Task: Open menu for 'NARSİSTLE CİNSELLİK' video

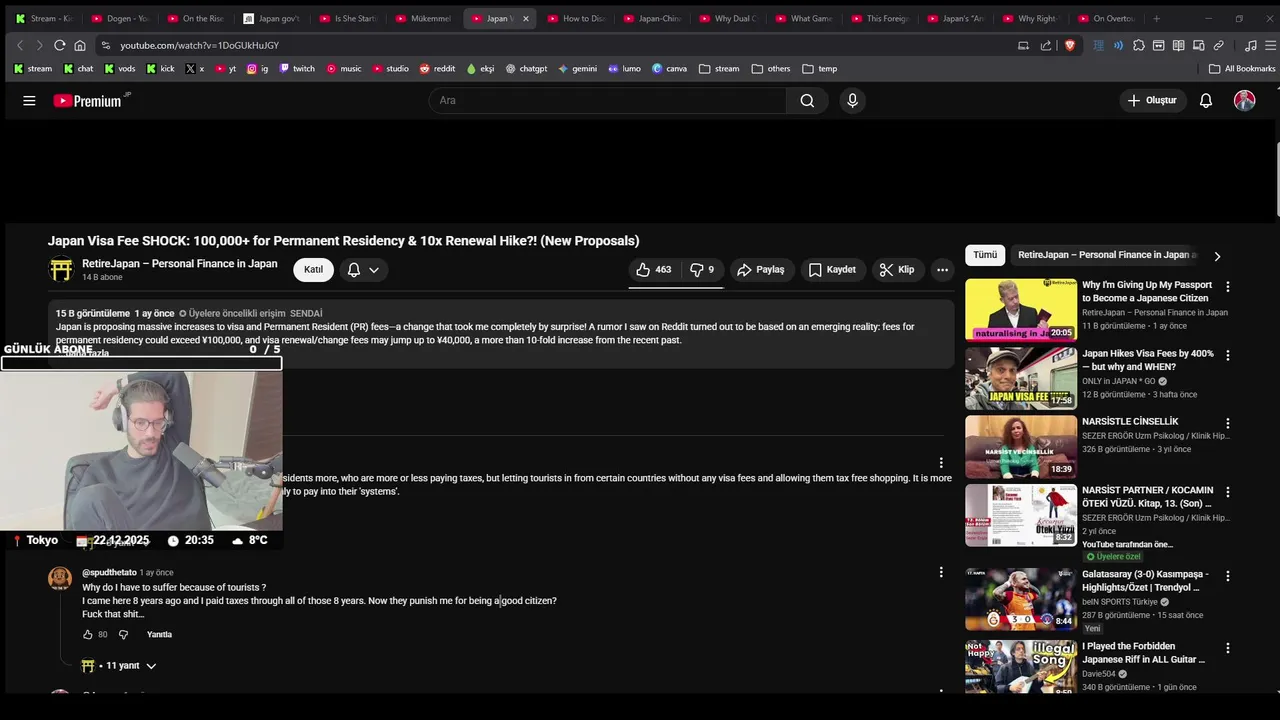Action: (x=1228, y=423)
